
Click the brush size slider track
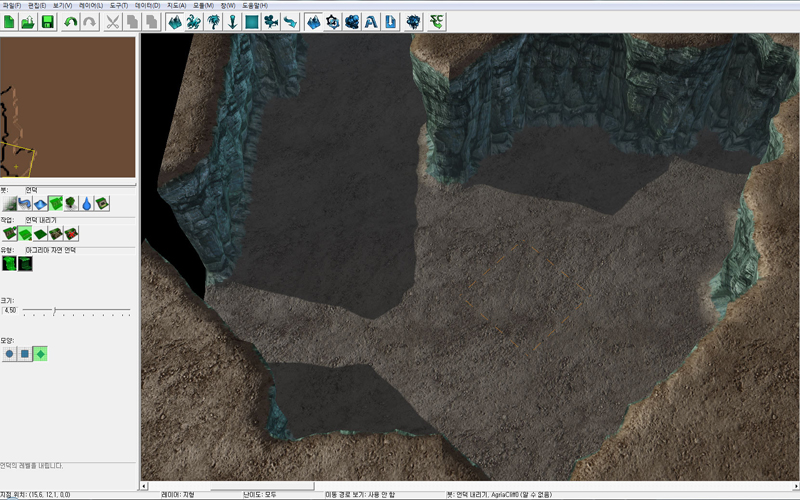[x=77, y=310]
